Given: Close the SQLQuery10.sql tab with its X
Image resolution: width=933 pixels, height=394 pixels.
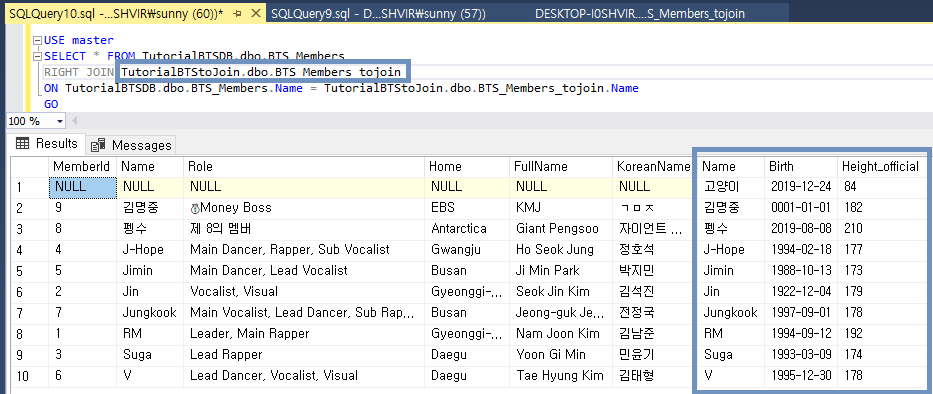Looking at the screenshot, I should click(x=255, y=14).
